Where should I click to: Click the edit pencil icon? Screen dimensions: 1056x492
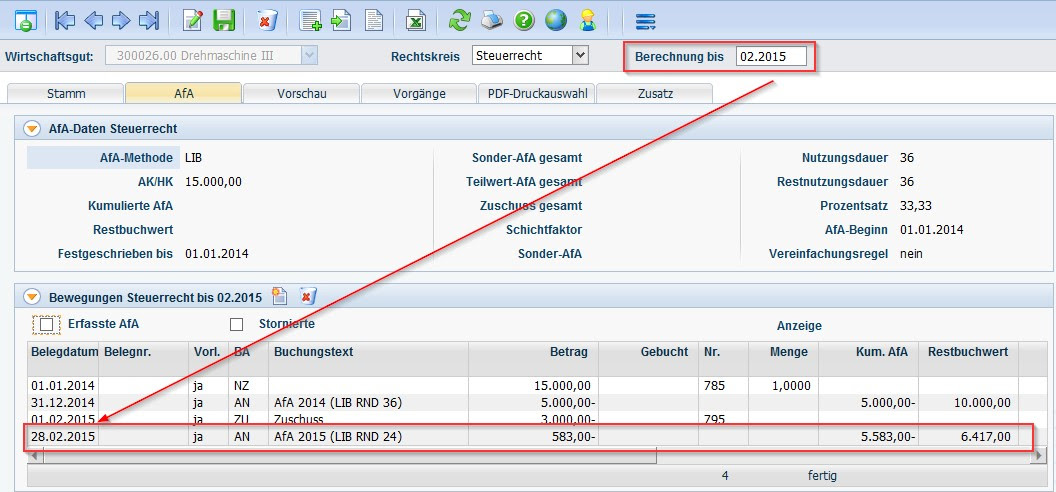pyautogui.click(x=193, y=21)
